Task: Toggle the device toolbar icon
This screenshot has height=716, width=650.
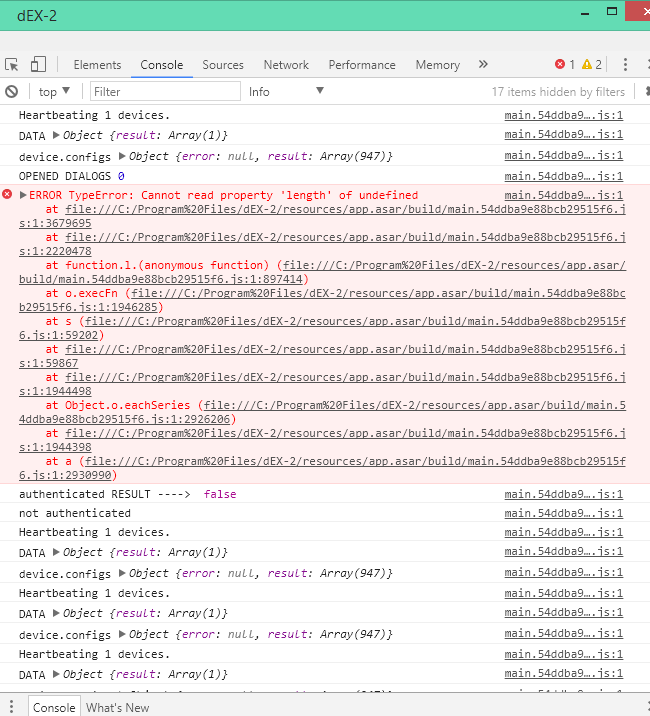Action: pos(38,64)
